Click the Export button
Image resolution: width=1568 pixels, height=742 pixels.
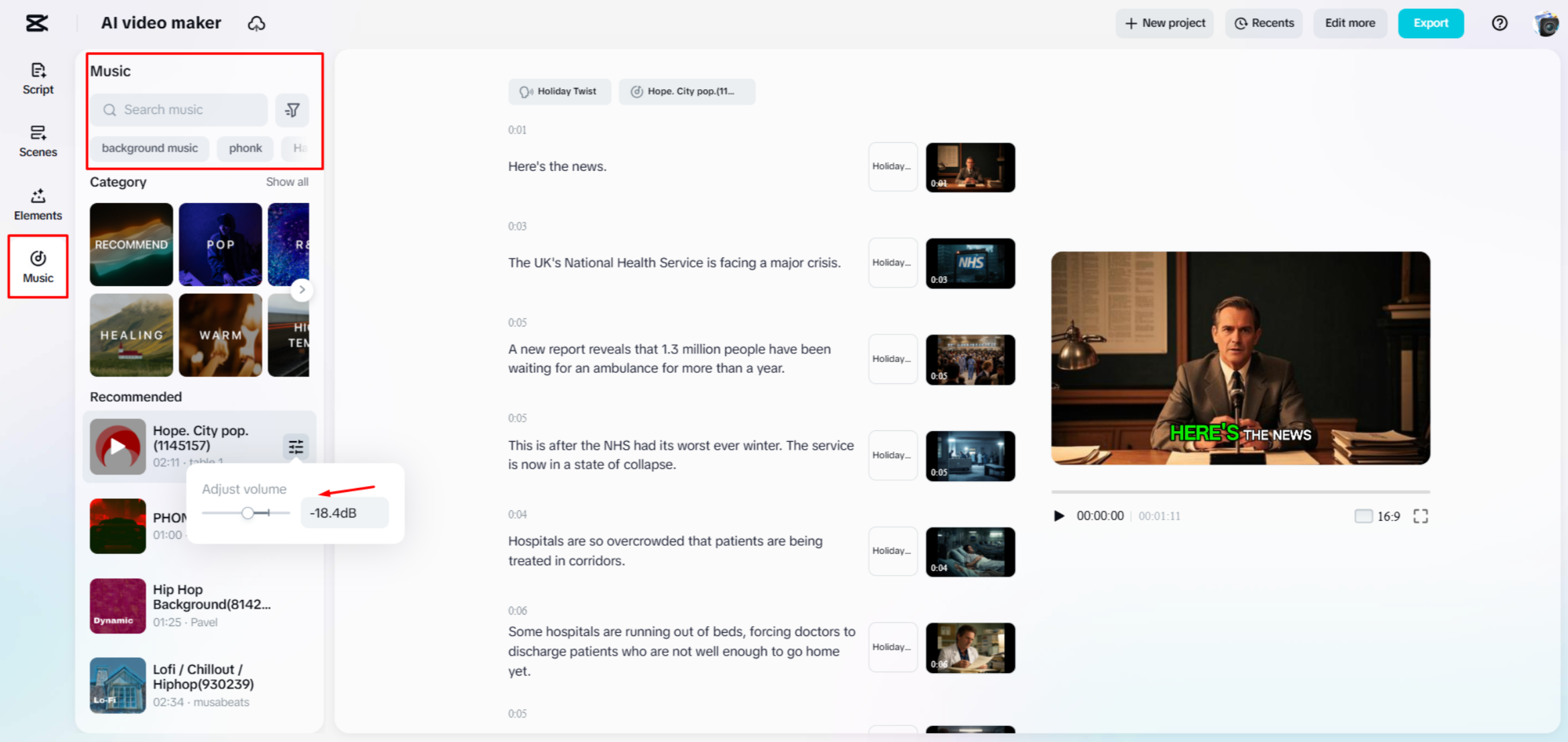tap(1430, 23)
